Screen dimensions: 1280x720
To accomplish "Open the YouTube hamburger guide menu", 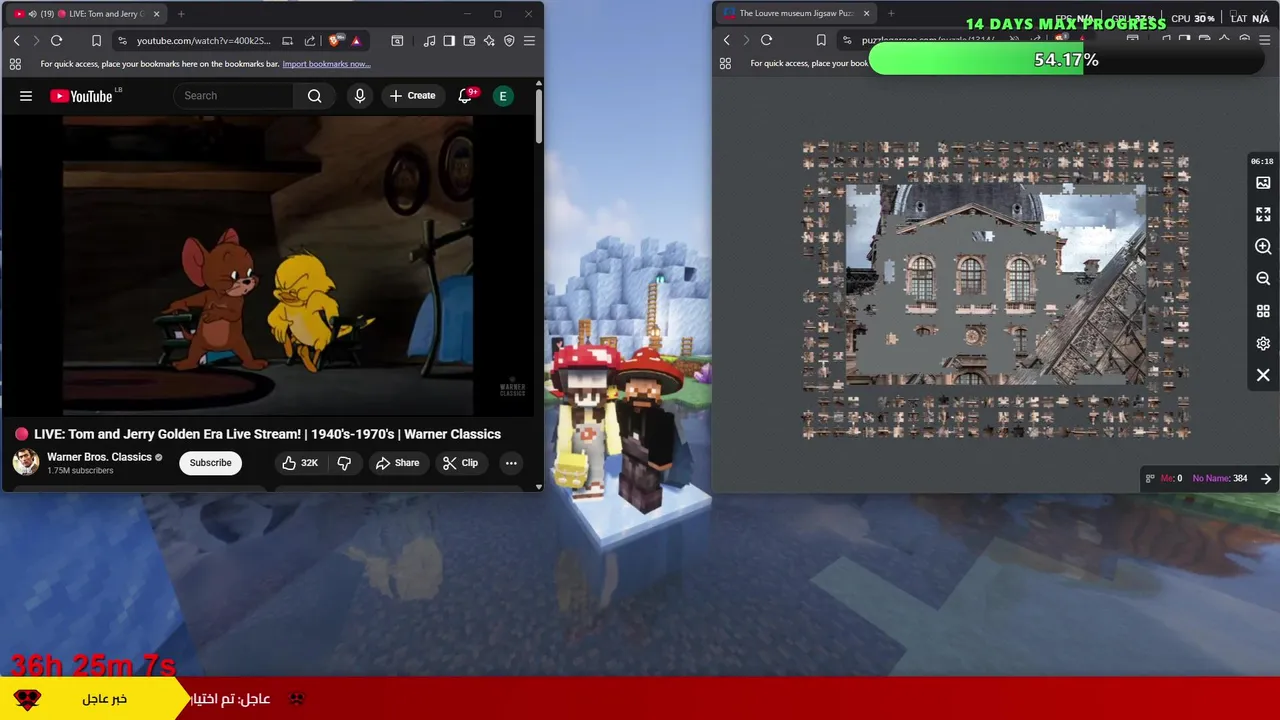I will click(x=26, y=96).
